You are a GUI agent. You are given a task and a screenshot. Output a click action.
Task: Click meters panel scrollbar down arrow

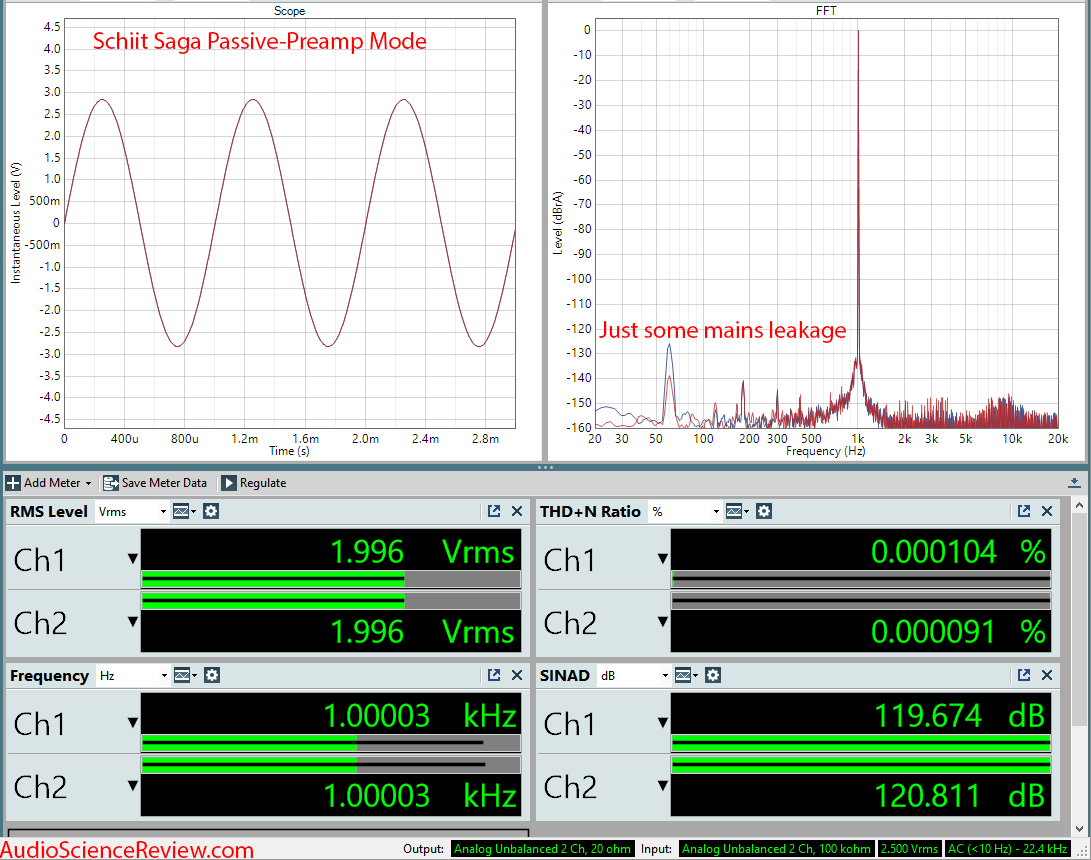tap(1079, 829)
